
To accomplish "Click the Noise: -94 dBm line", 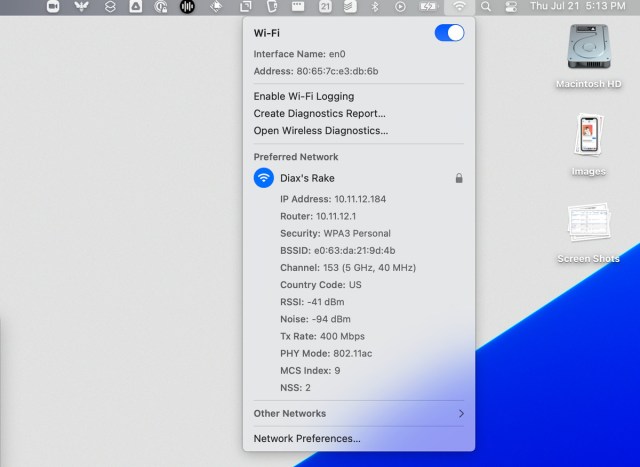I will (316, 319).
